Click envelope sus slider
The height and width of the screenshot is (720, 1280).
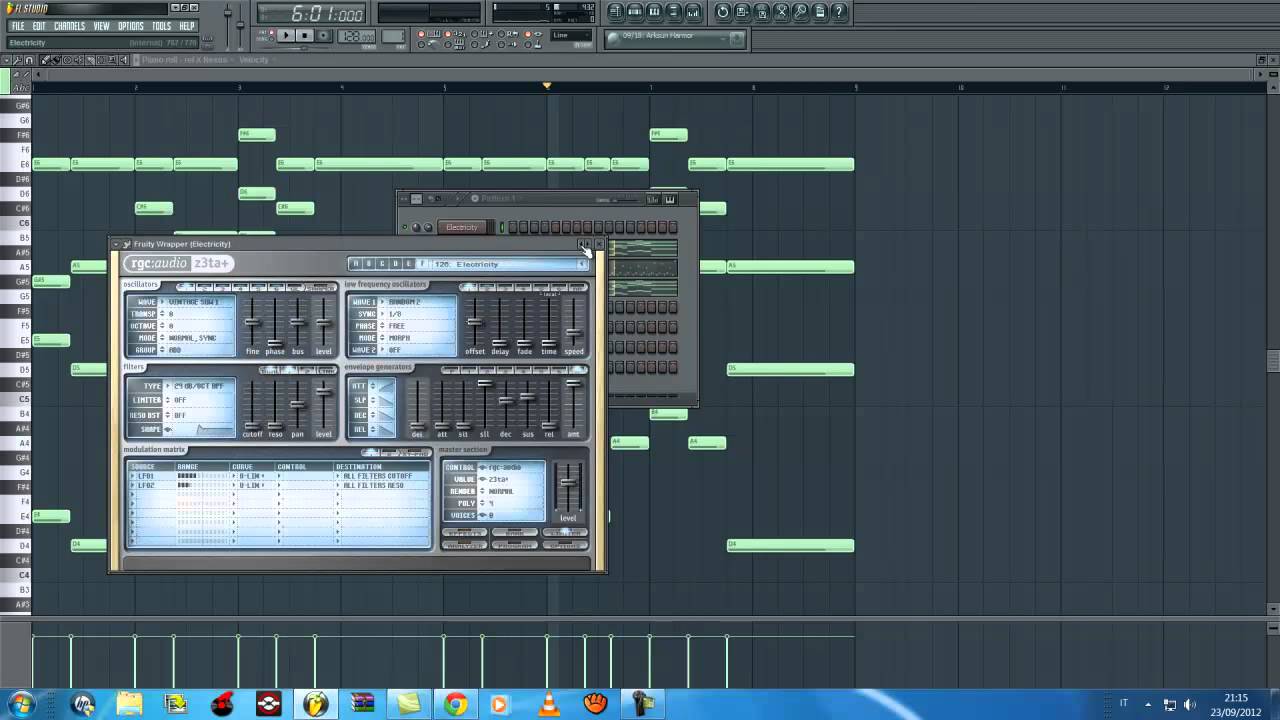[527, 396]
